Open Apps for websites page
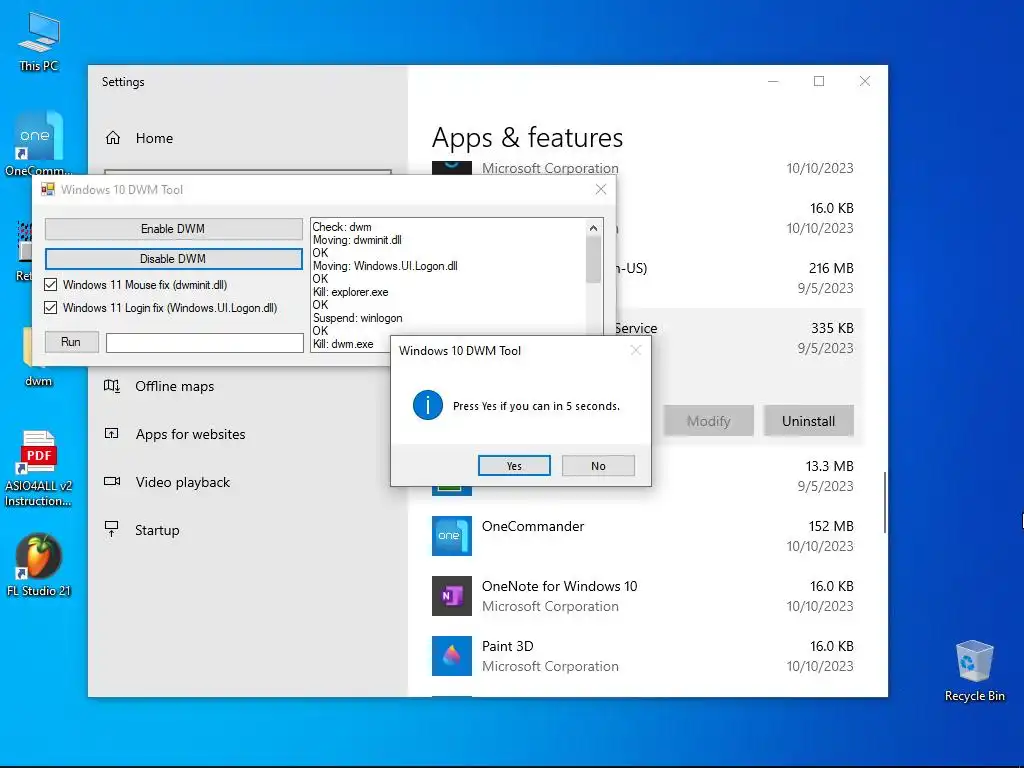The image size is (1024, 768). (190, 434)
